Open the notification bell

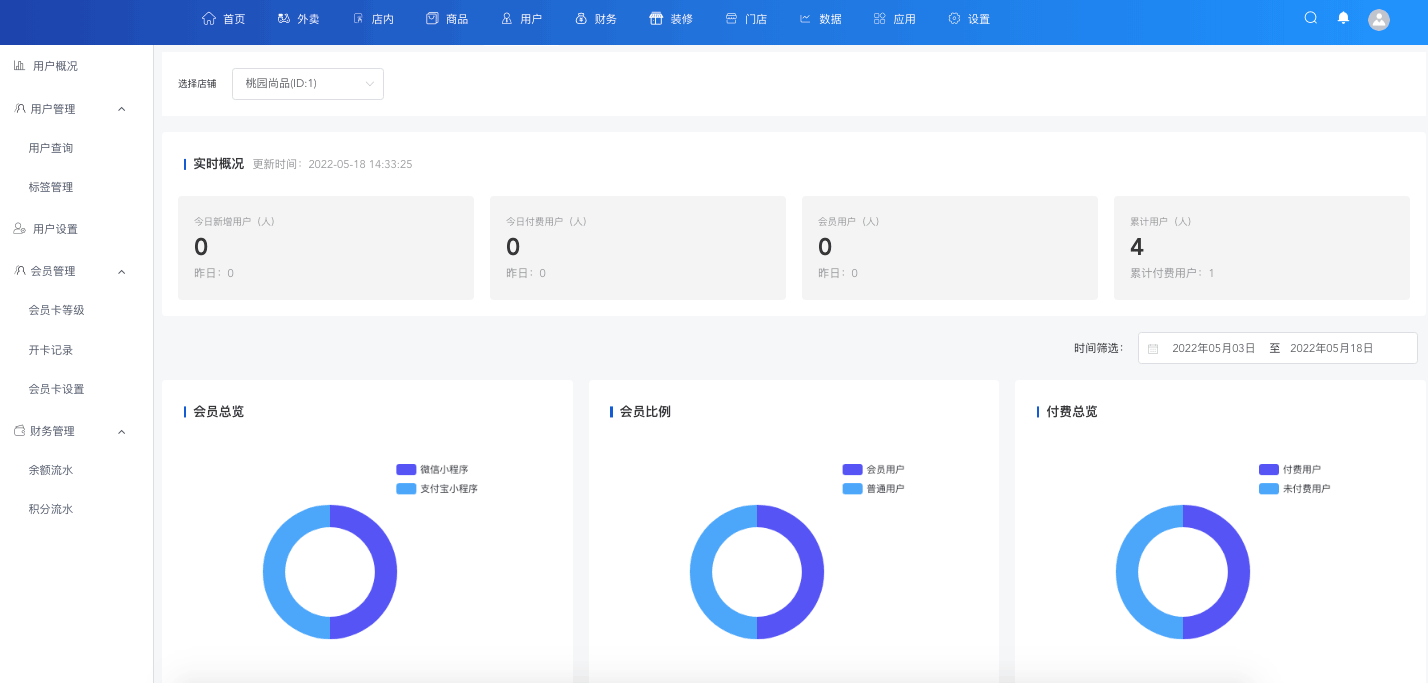pyautogui.click(x=1343, y=18)
